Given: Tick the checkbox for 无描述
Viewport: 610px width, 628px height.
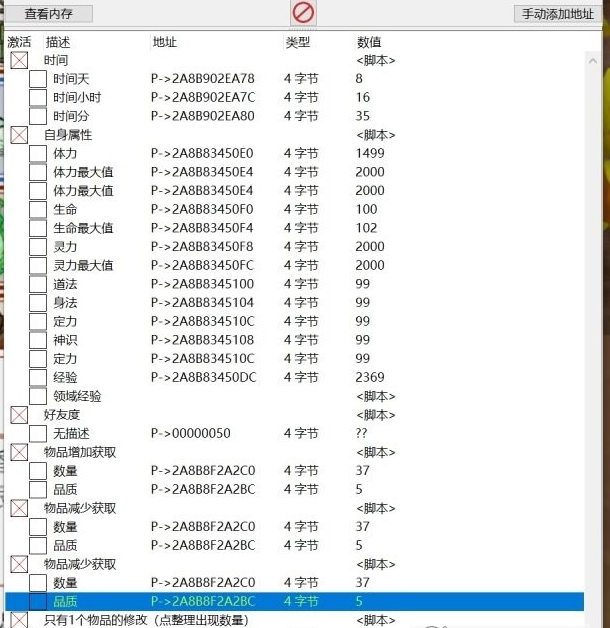Looking at the screenshot, I should coord(38,433).
